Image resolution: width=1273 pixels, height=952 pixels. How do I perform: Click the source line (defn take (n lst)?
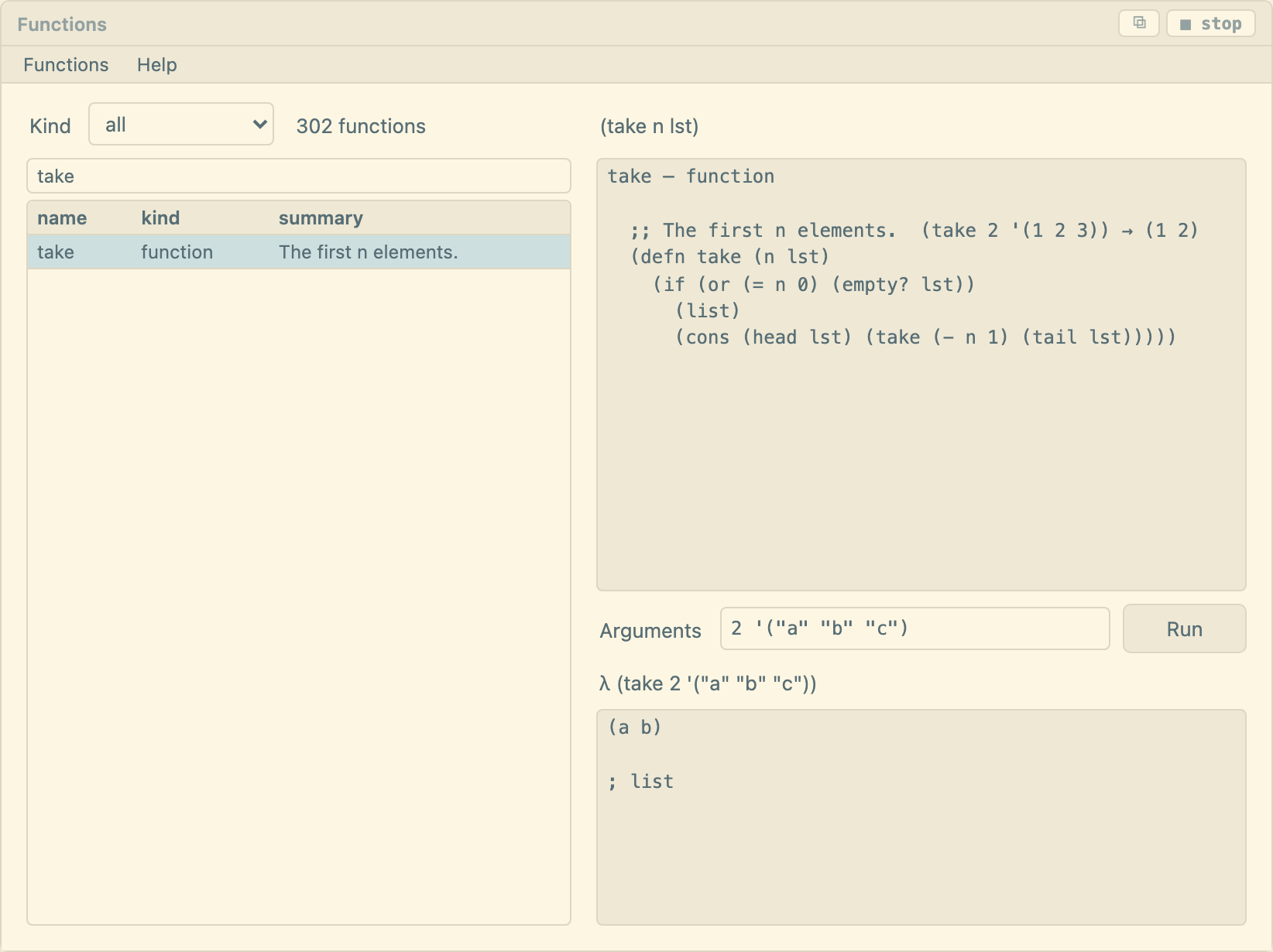[729, 257]
